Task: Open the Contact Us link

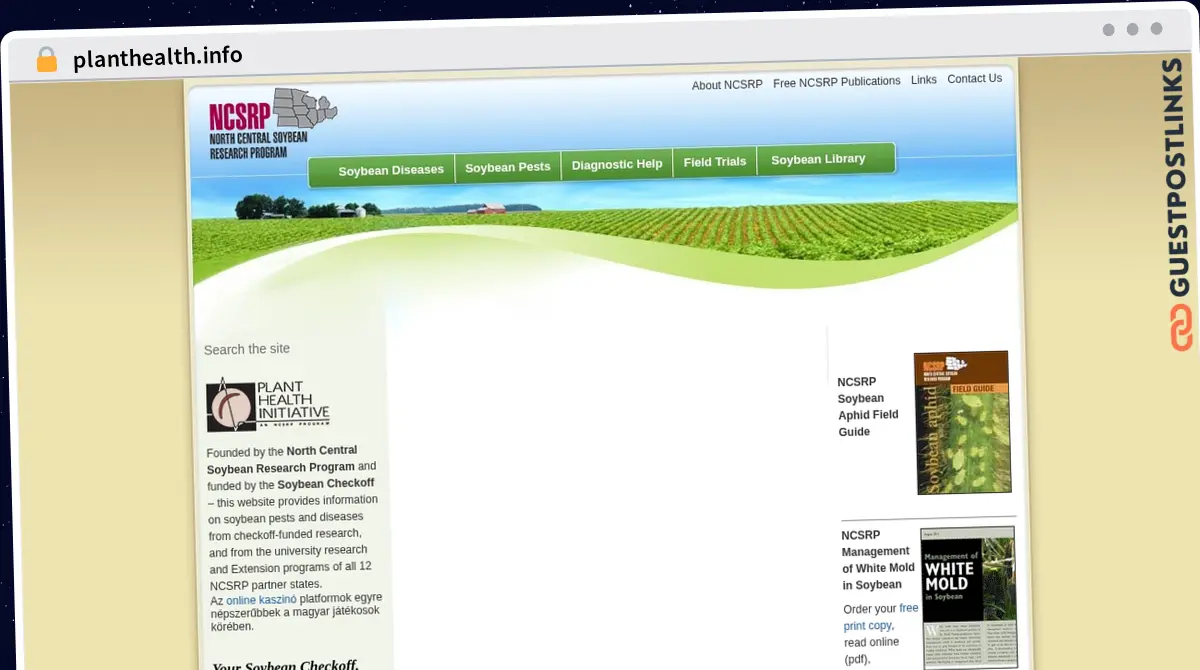Action: click(x=974, y=79)
